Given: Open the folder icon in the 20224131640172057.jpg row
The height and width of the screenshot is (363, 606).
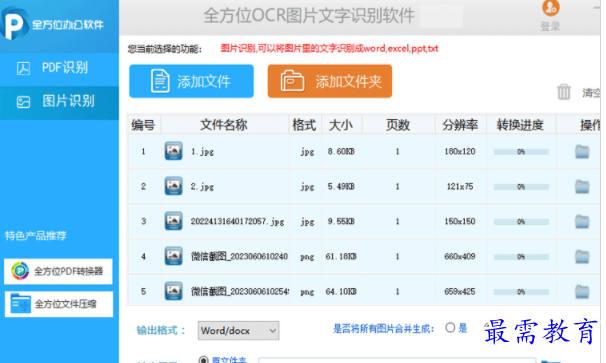Looking at the screenshot, I should (x=582, y=222).
